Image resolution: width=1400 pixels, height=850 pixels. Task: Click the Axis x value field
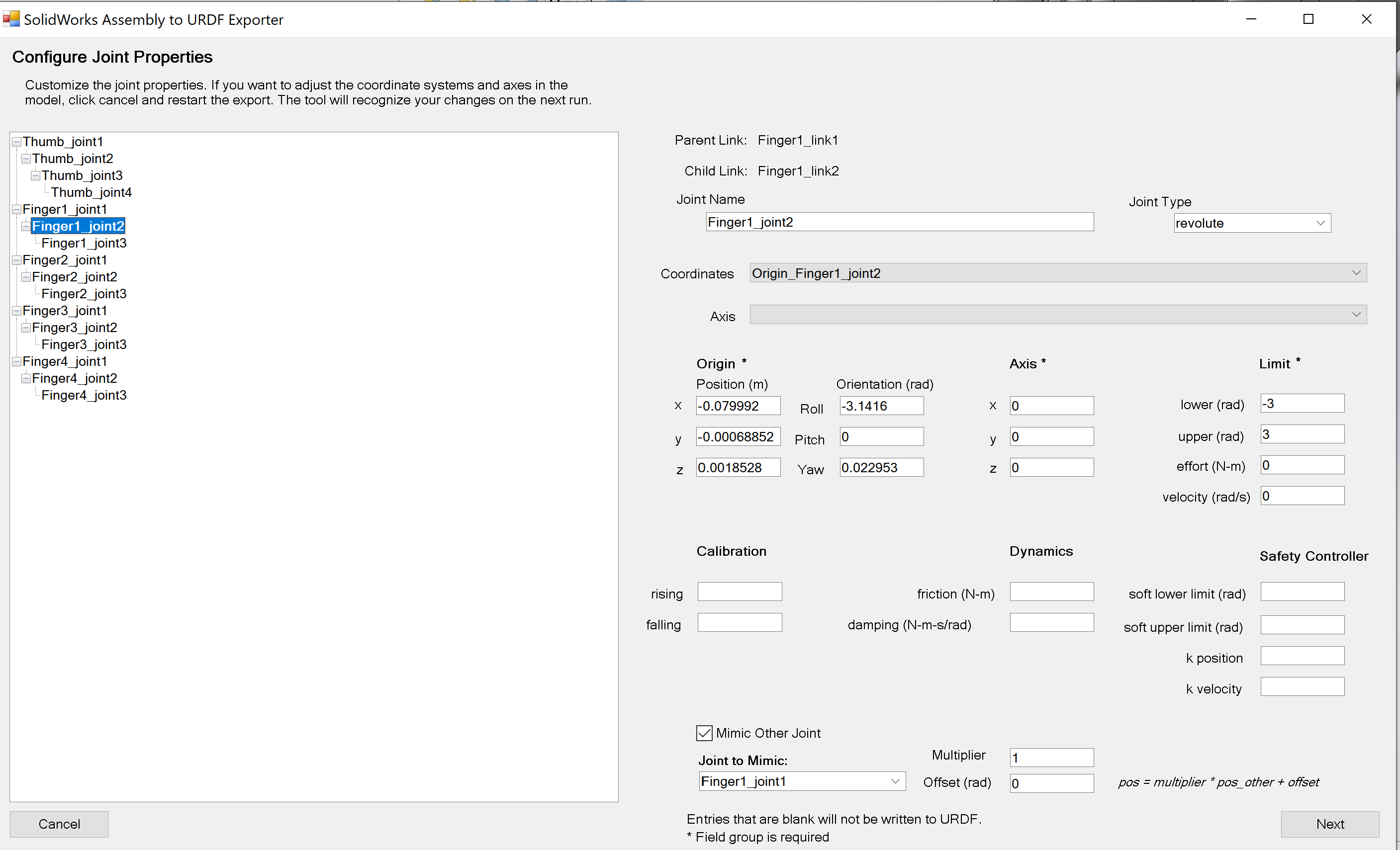tap(1052, 406)
